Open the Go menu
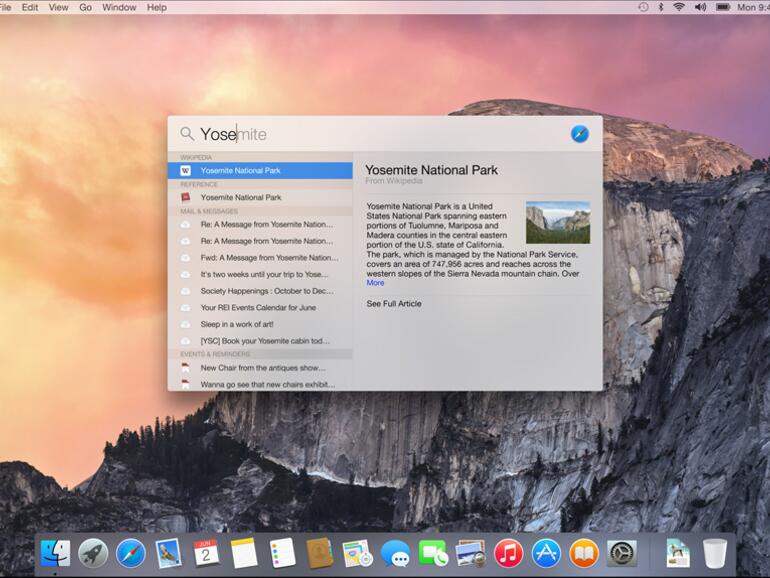 [85, 7]
